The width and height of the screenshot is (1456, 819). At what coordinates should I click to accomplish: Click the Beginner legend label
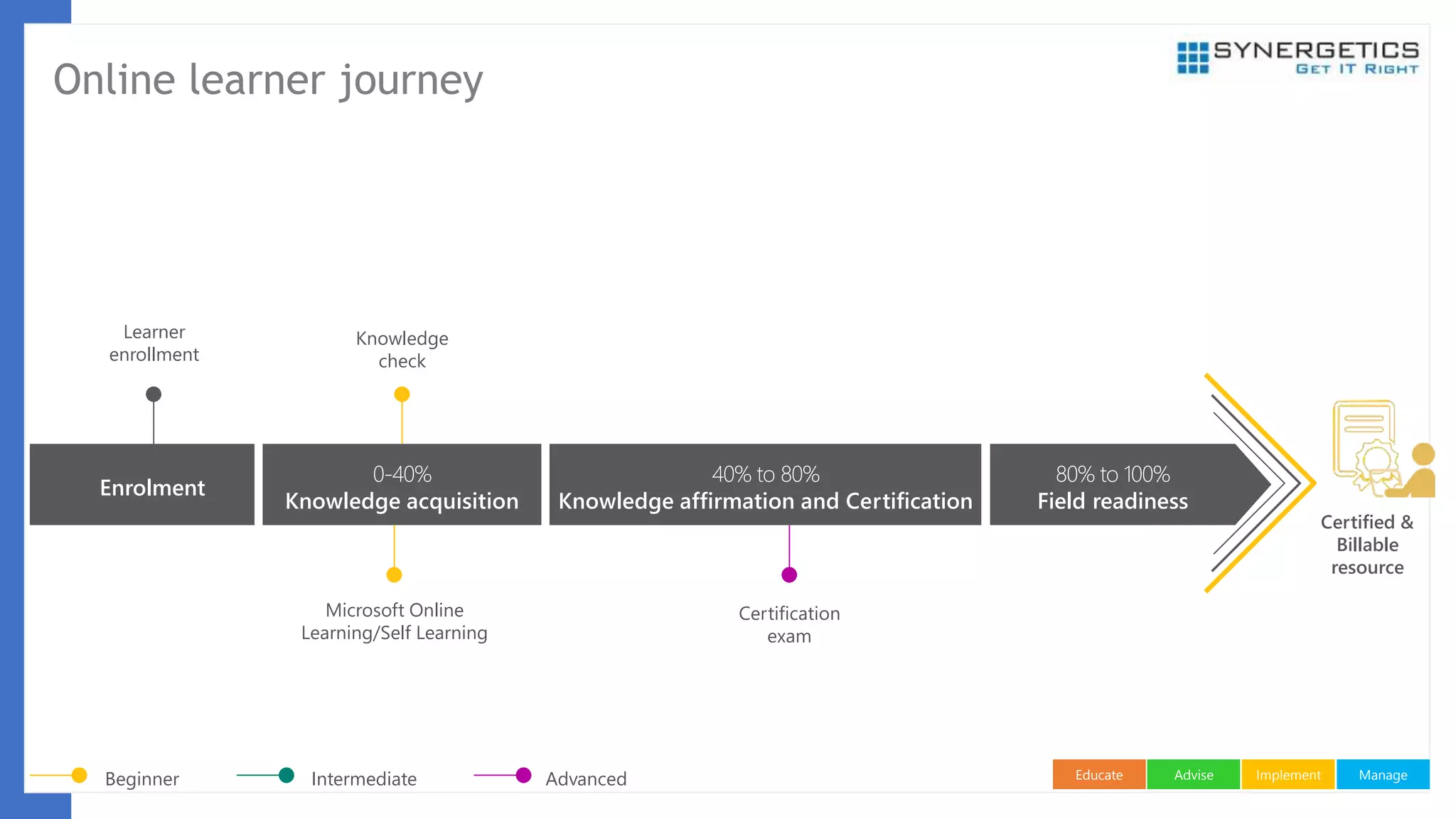[142, 779]
